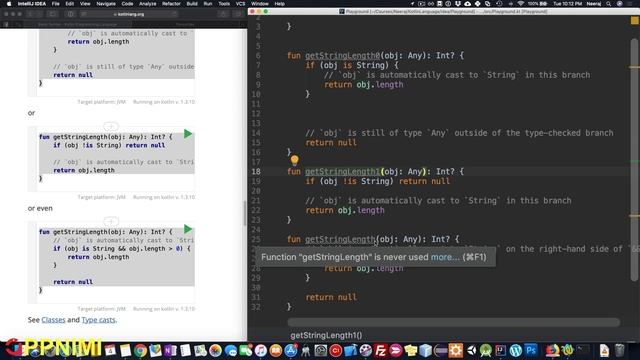Click getStringLength1() breadcrumb at editor bottom
Image resolution: width=640 pixels, height=360 pixels.
point(326,335)
